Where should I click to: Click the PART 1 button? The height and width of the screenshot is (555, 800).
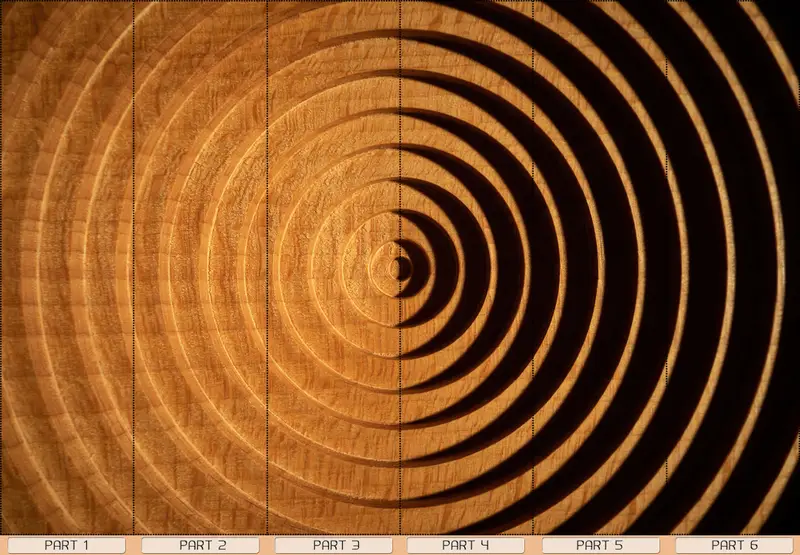coord(66,545)
